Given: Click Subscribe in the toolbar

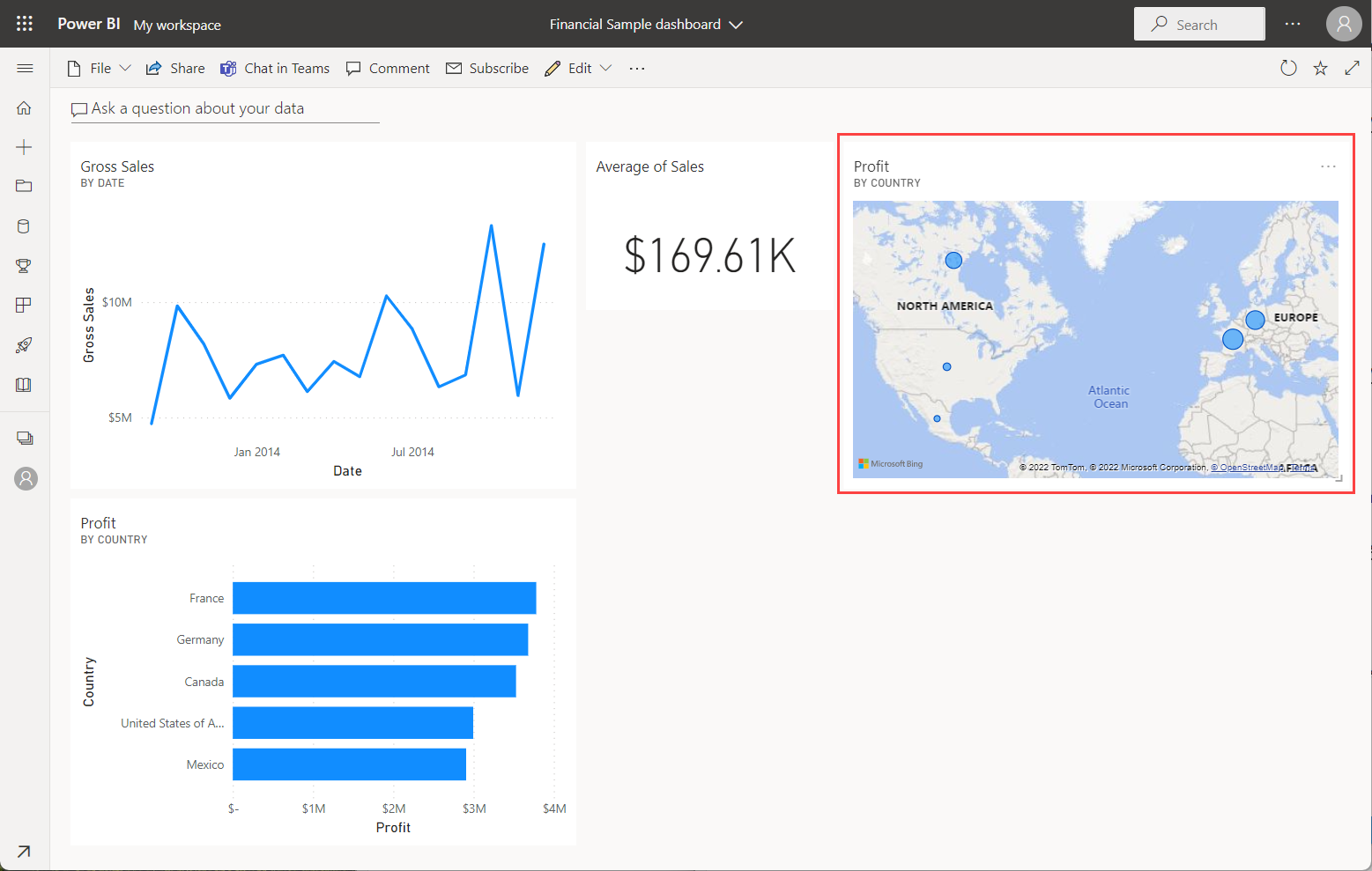Looking at the screenshot, I should click(487, 68).
